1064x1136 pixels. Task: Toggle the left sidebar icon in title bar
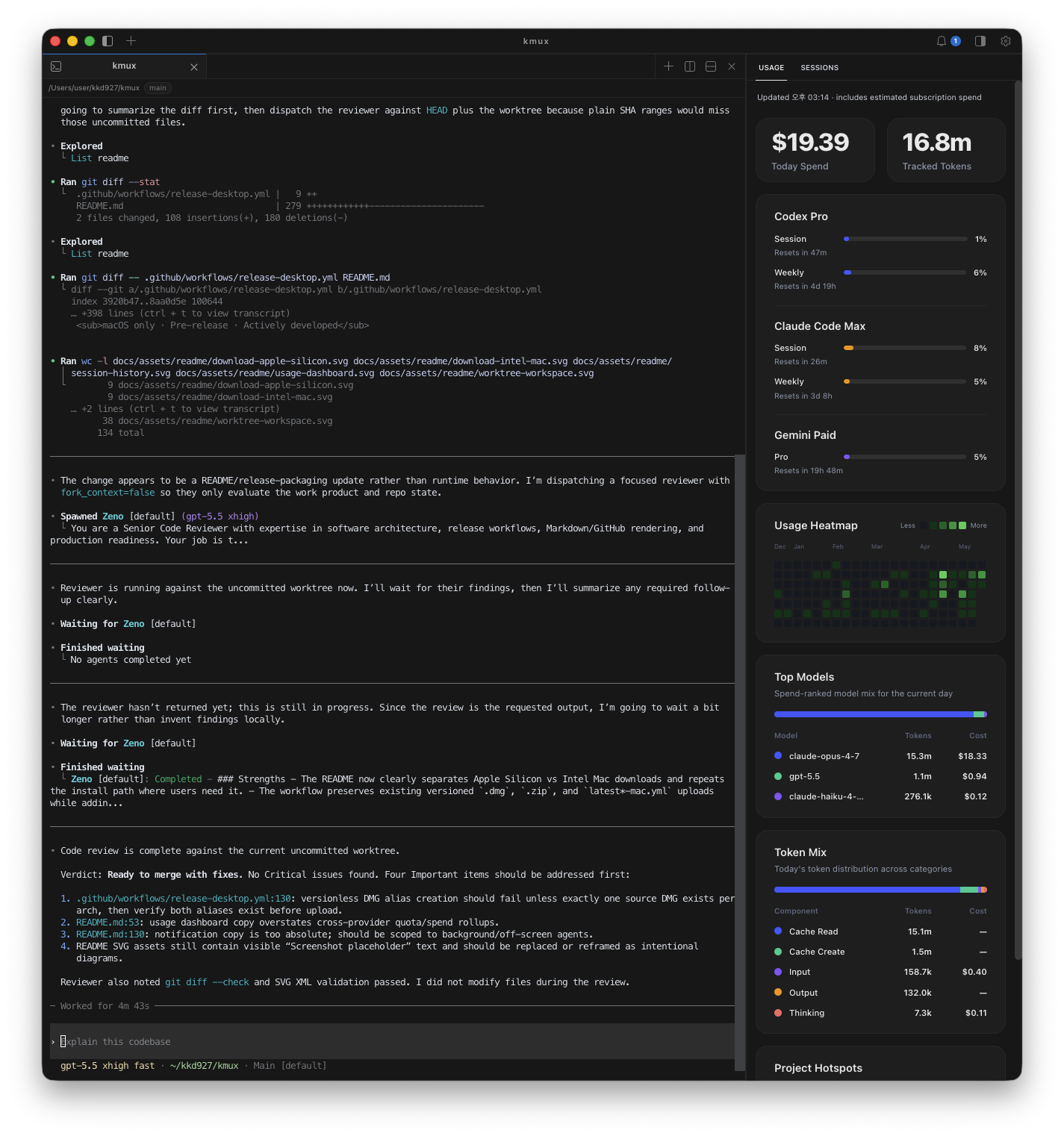pyautogui.click(x=108, y=41)
